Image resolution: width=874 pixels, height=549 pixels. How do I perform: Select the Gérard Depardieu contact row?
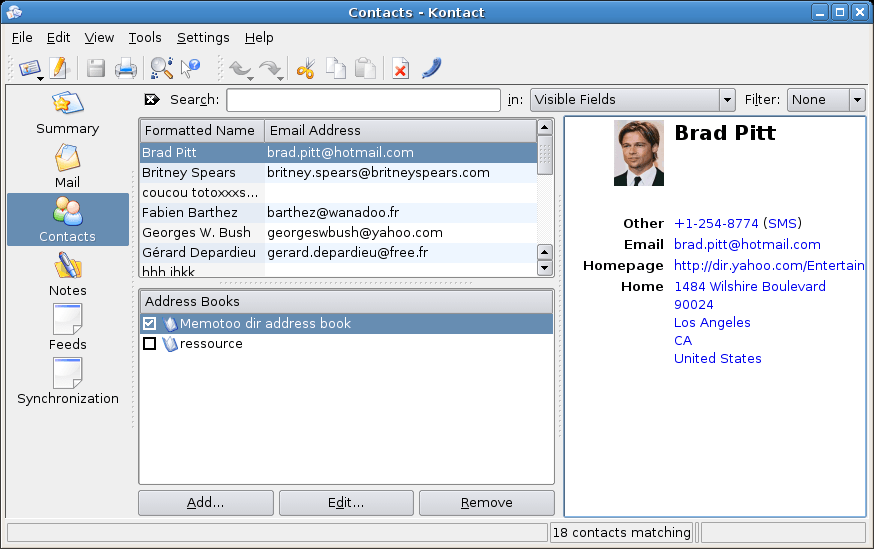(338, 253)
